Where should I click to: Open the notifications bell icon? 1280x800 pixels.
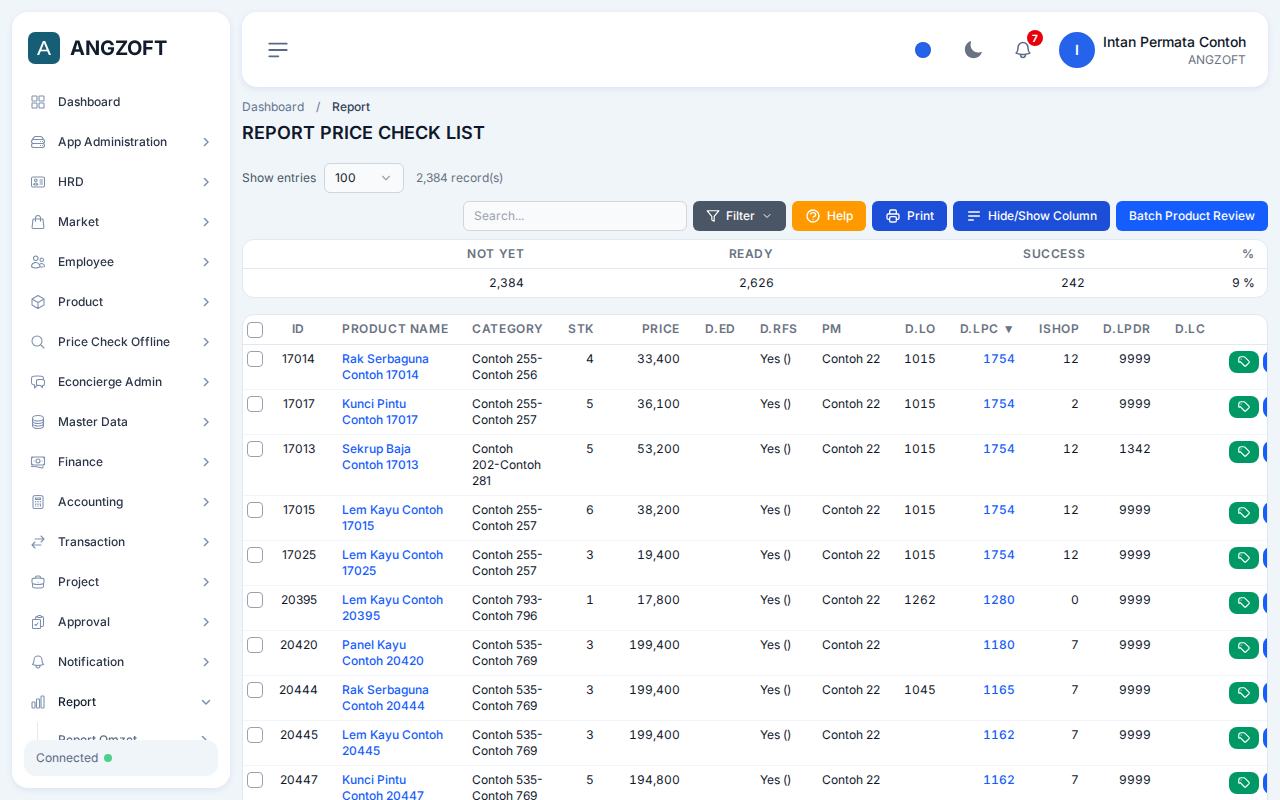1023,50
